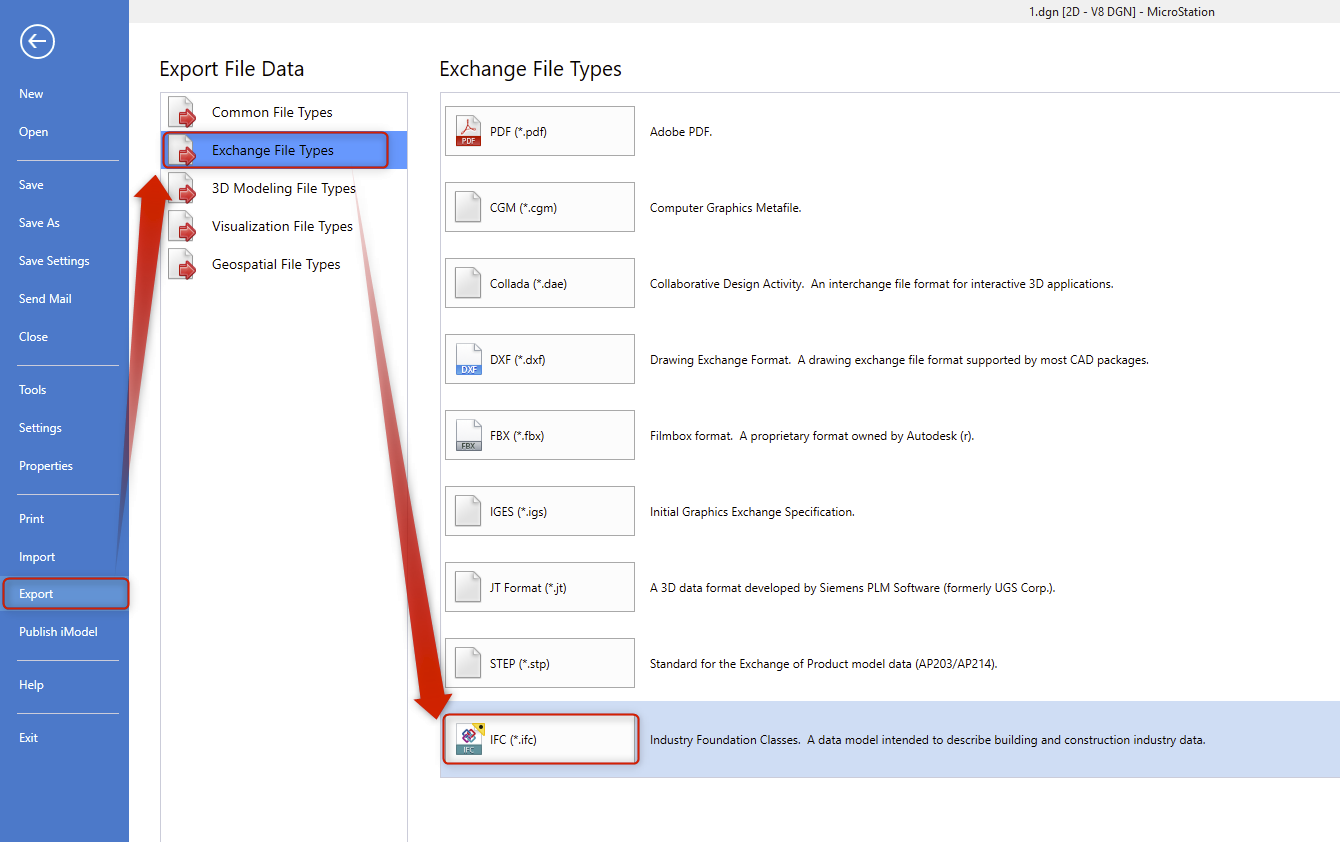Export as Collada (*.dae)
Image resolution: width=1340 pixels, height=842 pixels.
coord(540,283)
